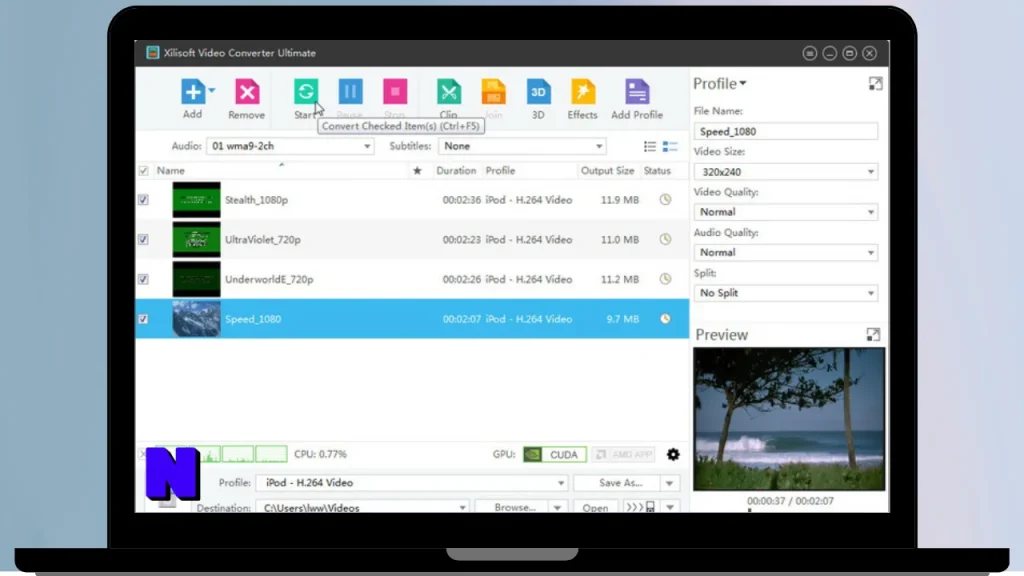Uncheck the Speed_1080 checkbox

pyautogui.click(x=143, y=319)
